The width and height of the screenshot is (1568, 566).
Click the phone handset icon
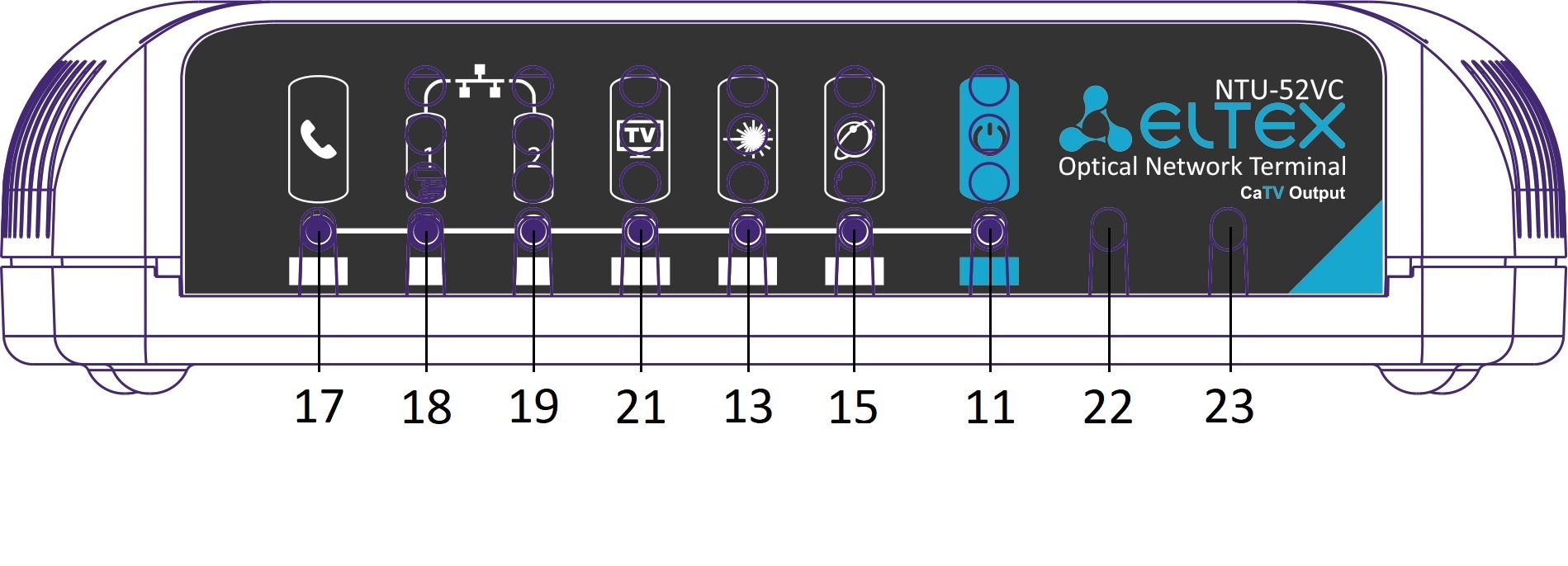318,139
